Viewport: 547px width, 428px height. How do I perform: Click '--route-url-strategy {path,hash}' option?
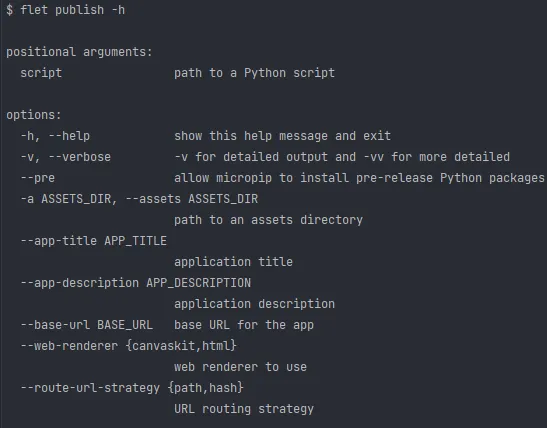(x=132, y=388)
